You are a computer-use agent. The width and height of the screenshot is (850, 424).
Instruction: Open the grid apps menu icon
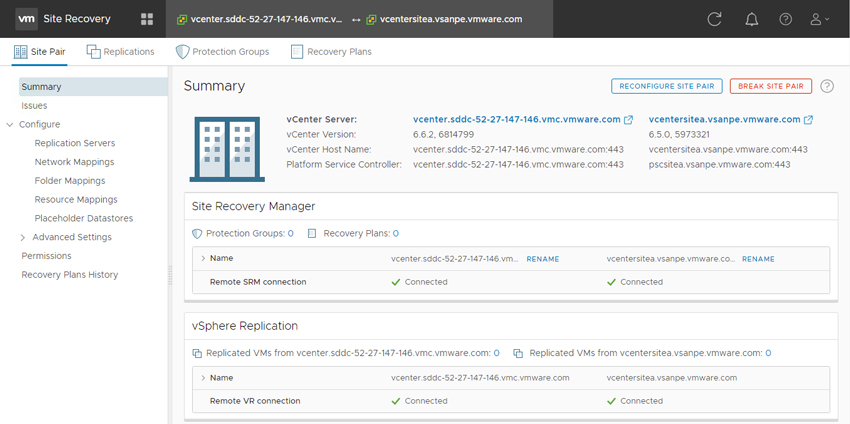pyautogui.click(x=147, y=20)
